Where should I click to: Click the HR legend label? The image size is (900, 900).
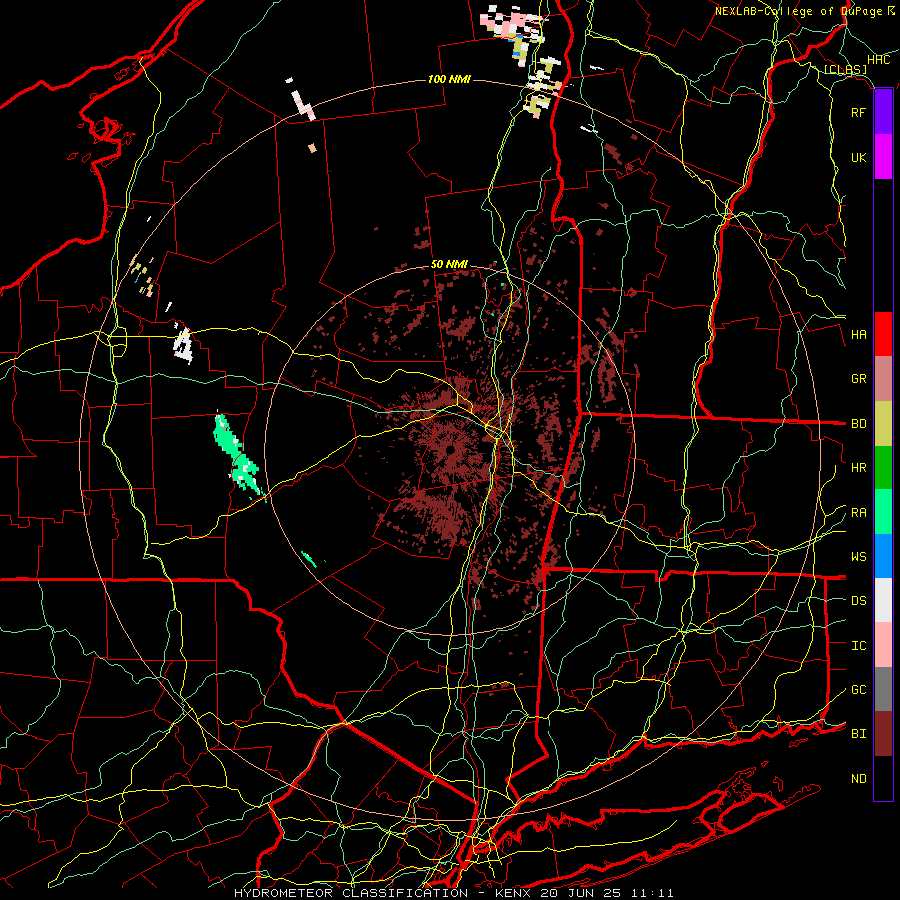click(x=858, y=468)
